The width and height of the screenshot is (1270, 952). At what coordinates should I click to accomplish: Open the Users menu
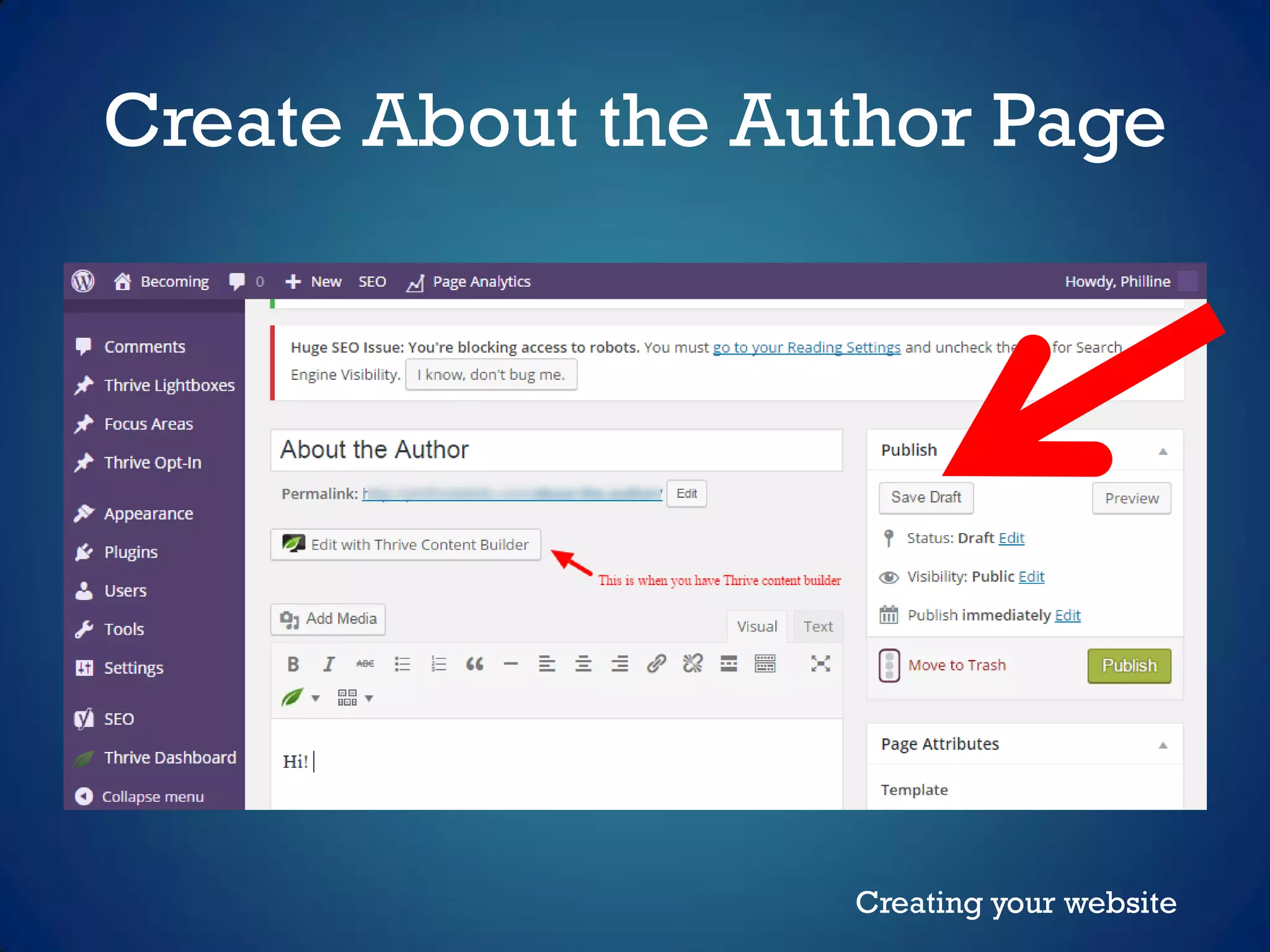(154, 591)
